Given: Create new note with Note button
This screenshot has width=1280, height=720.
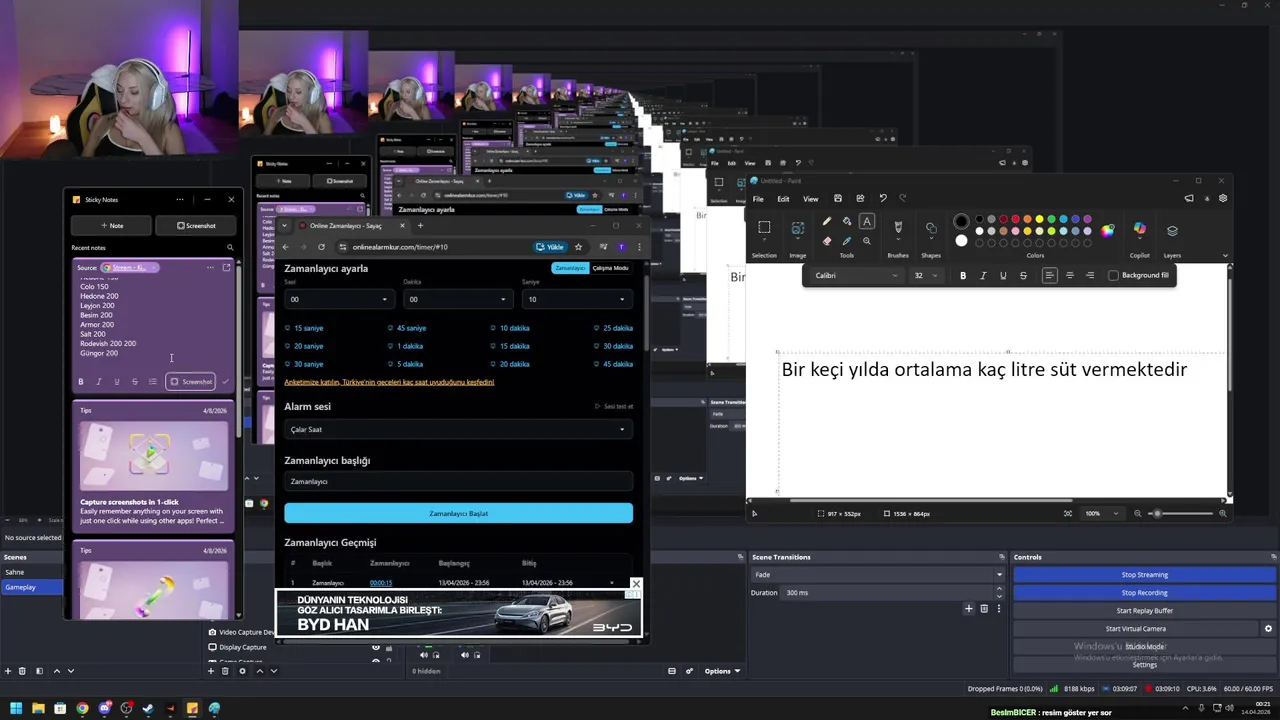Looking at the screenshot, I should [x=112, y=226].
